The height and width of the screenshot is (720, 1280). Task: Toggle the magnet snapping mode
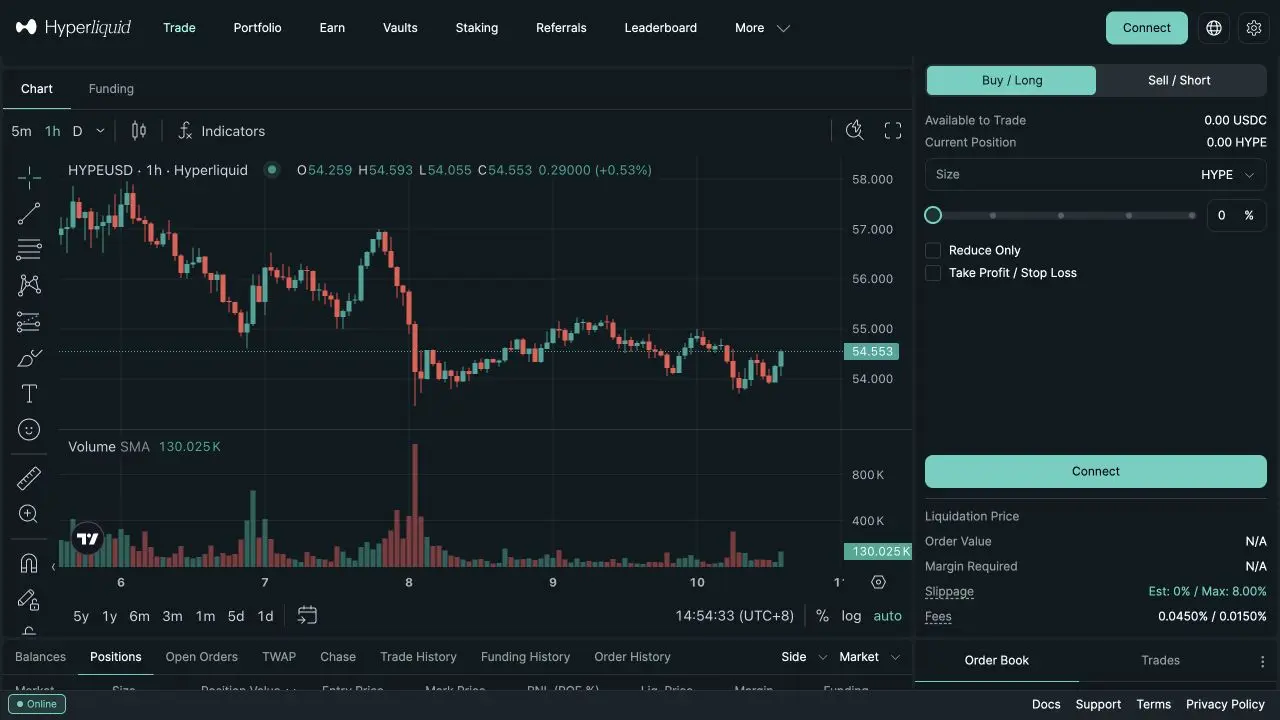click(29, 564)
